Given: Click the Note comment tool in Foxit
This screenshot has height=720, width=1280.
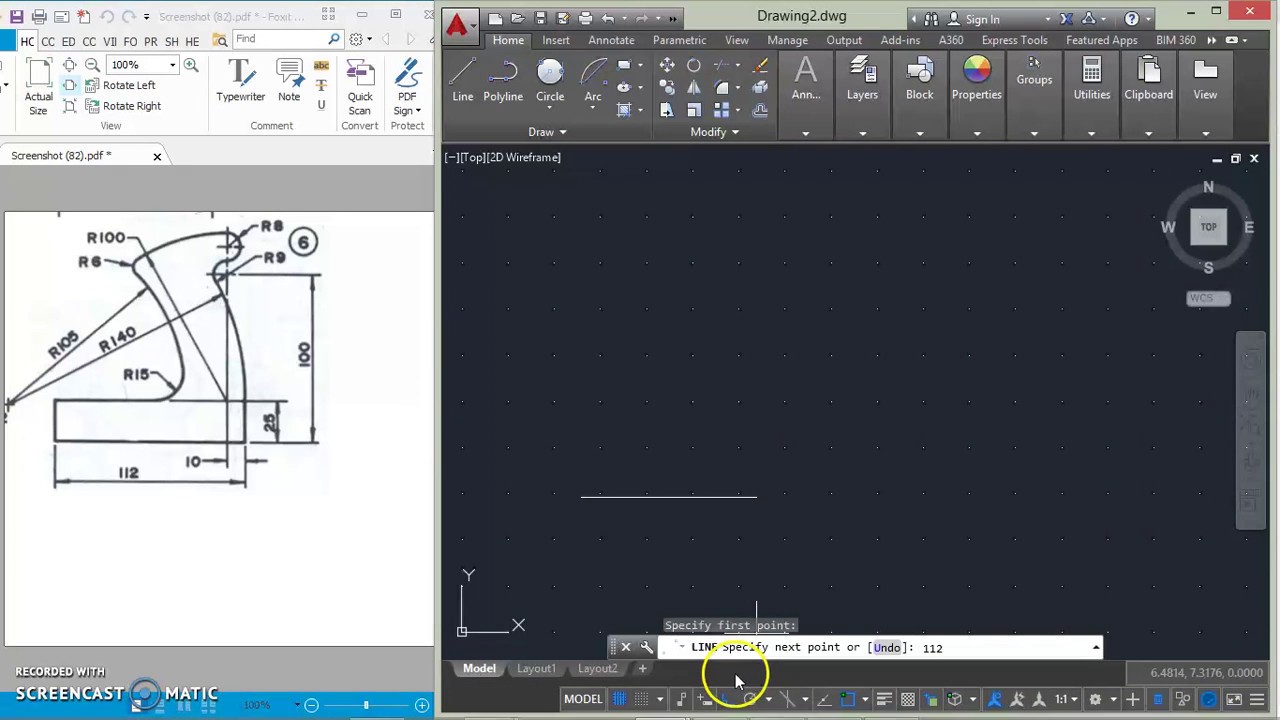Looking at the screenshot, I should click(x=289, y=80).
